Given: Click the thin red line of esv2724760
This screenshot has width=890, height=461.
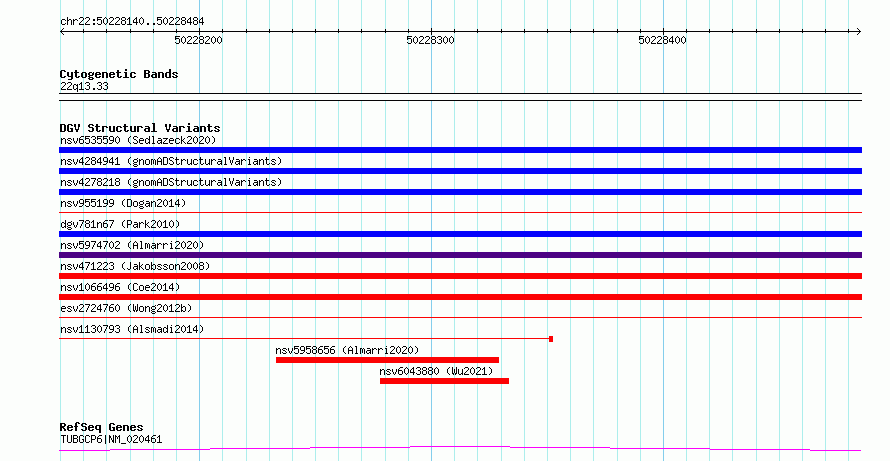Looking at the screenshot, I should pos(460,317).
